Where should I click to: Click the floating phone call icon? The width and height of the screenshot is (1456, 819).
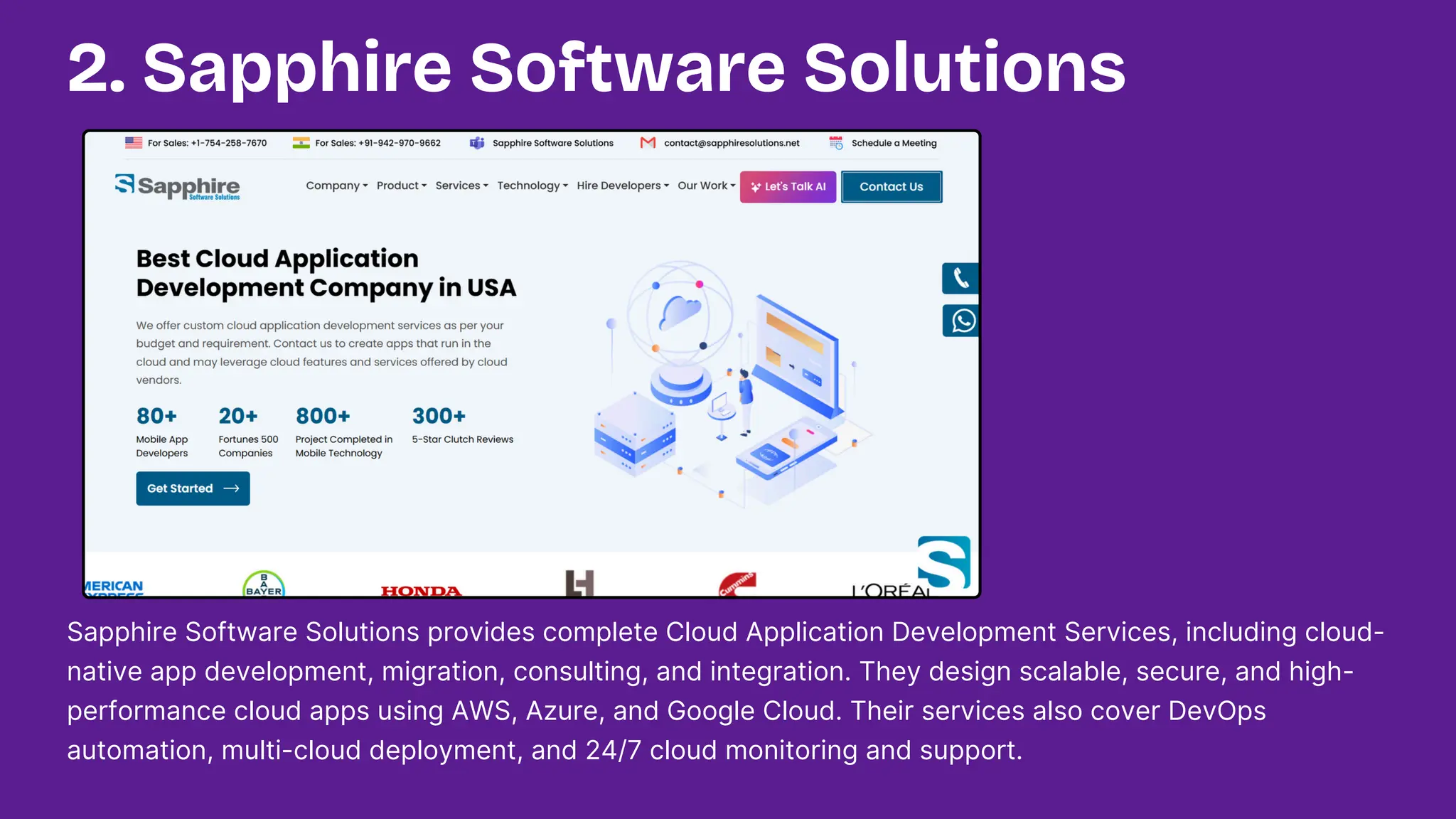960,278
